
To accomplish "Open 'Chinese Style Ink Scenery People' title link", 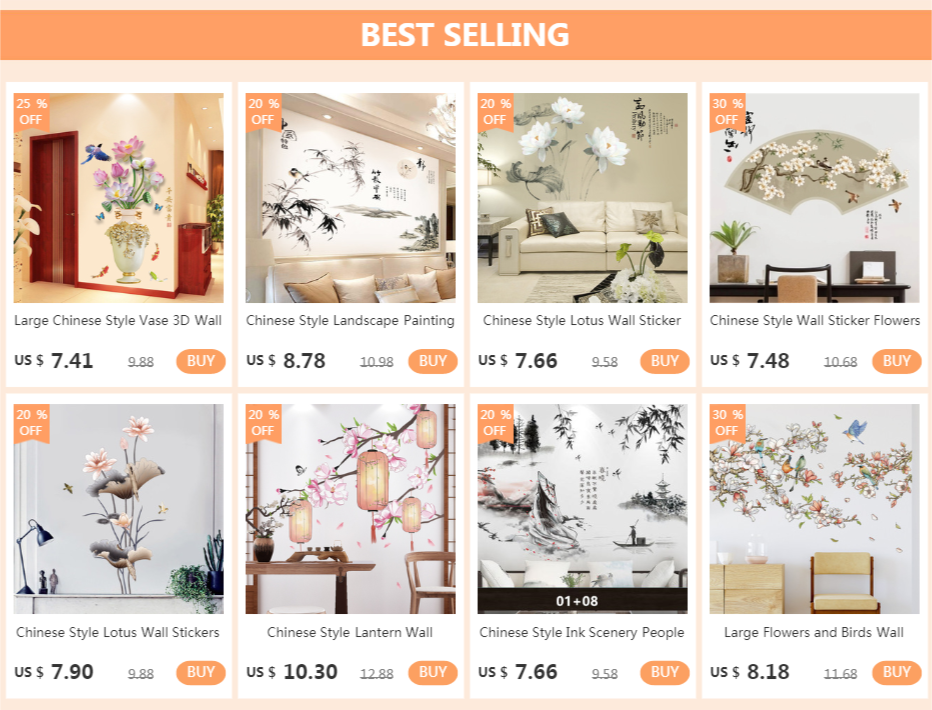I will click(582, 633).
